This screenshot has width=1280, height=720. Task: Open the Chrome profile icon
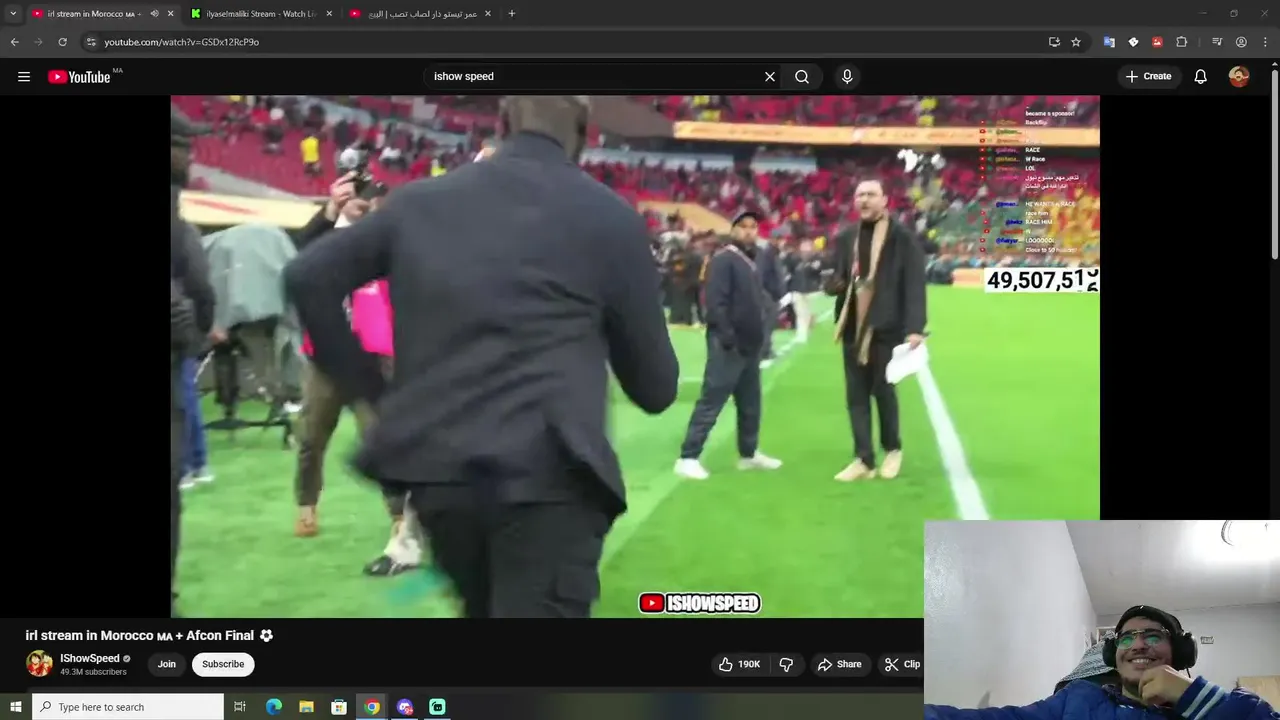(x=1241, y=42)
